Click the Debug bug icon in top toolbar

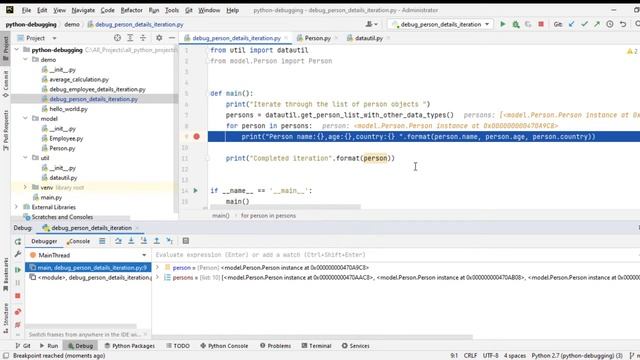point(516,24)
